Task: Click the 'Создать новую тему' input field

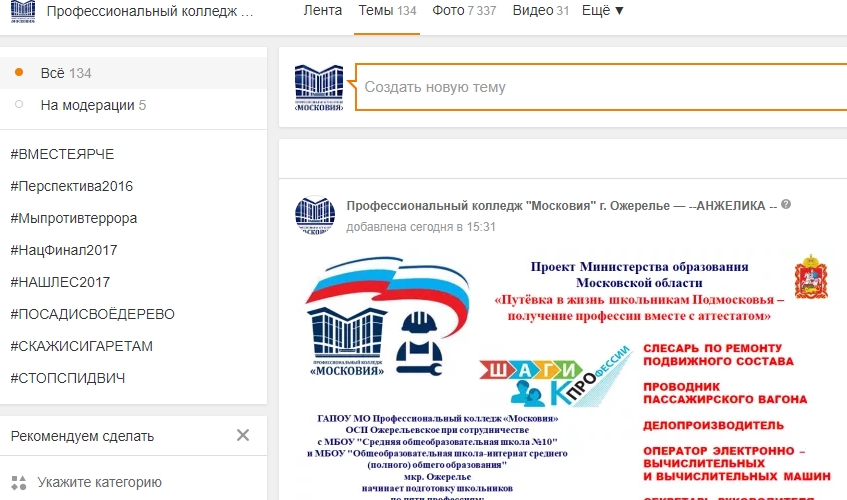Action: coord(600,87)
